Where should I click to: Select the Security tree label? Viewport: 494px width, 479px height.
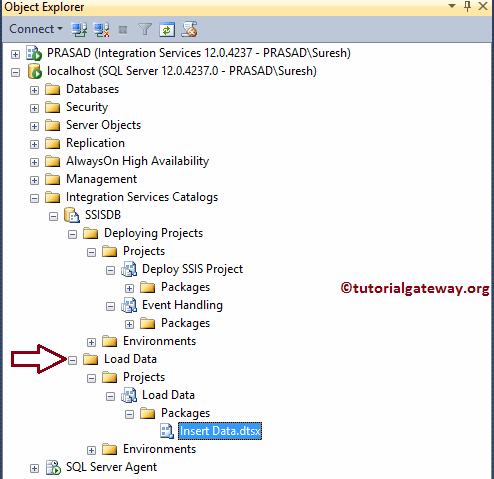pos(87,107)
